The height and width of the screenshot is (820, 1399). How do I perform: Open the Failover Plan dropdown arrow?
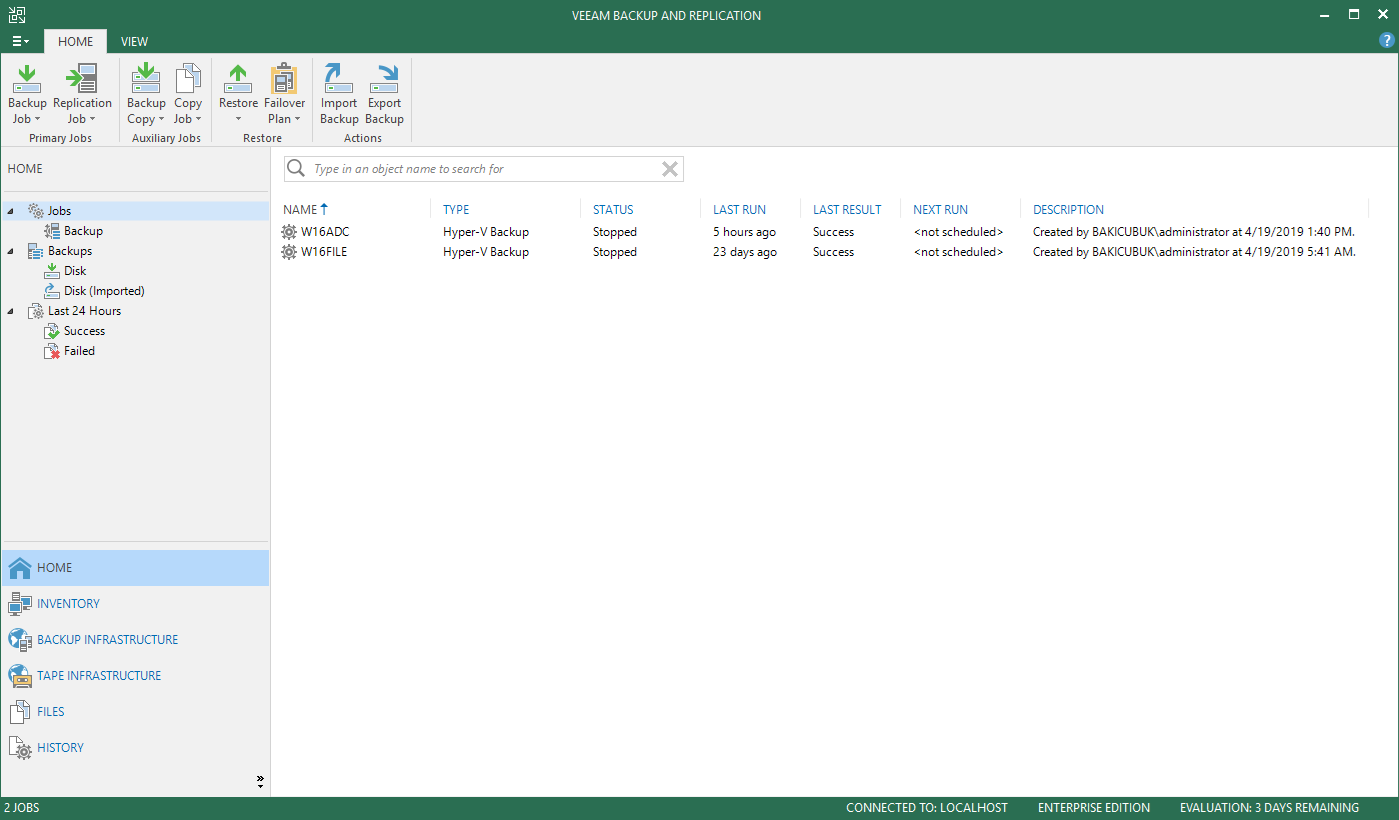pyautogui.click(x=297, y=120)
